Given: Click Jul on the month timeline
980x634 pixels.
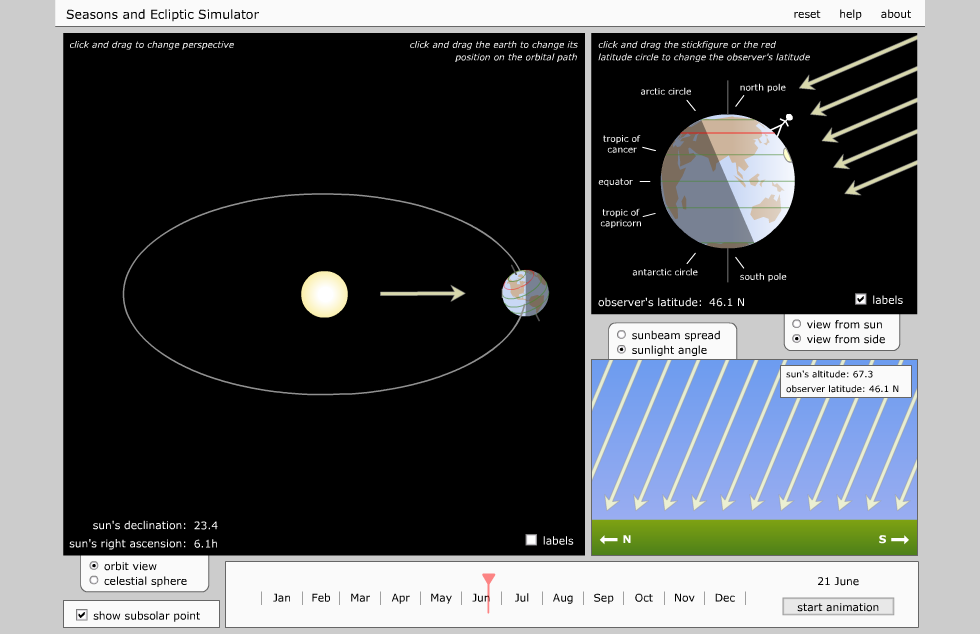Looking at the screenshot, I should [522, 598].
